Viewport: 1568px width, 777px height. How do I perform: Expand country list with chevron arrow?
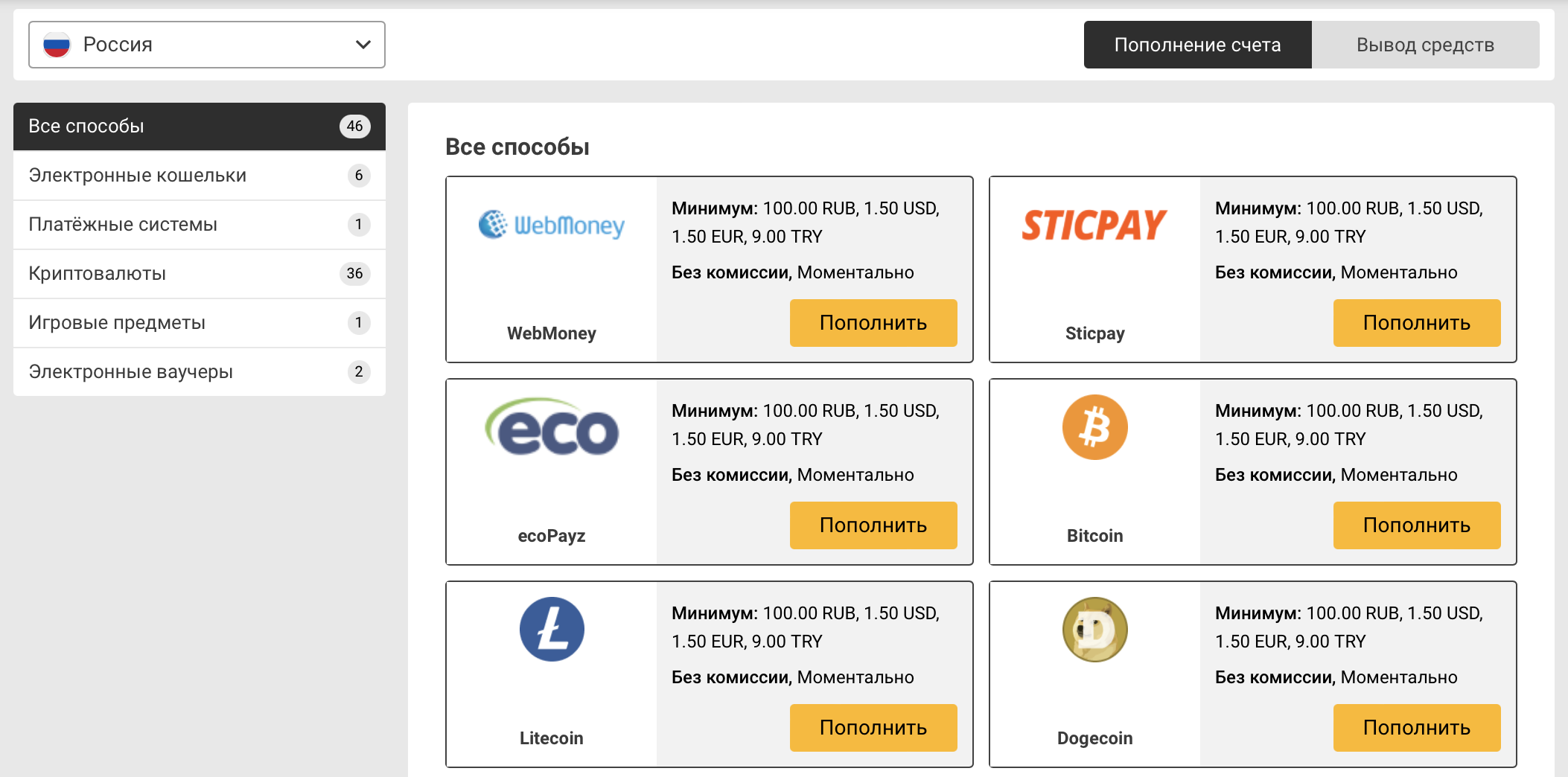tap(363, 45)
